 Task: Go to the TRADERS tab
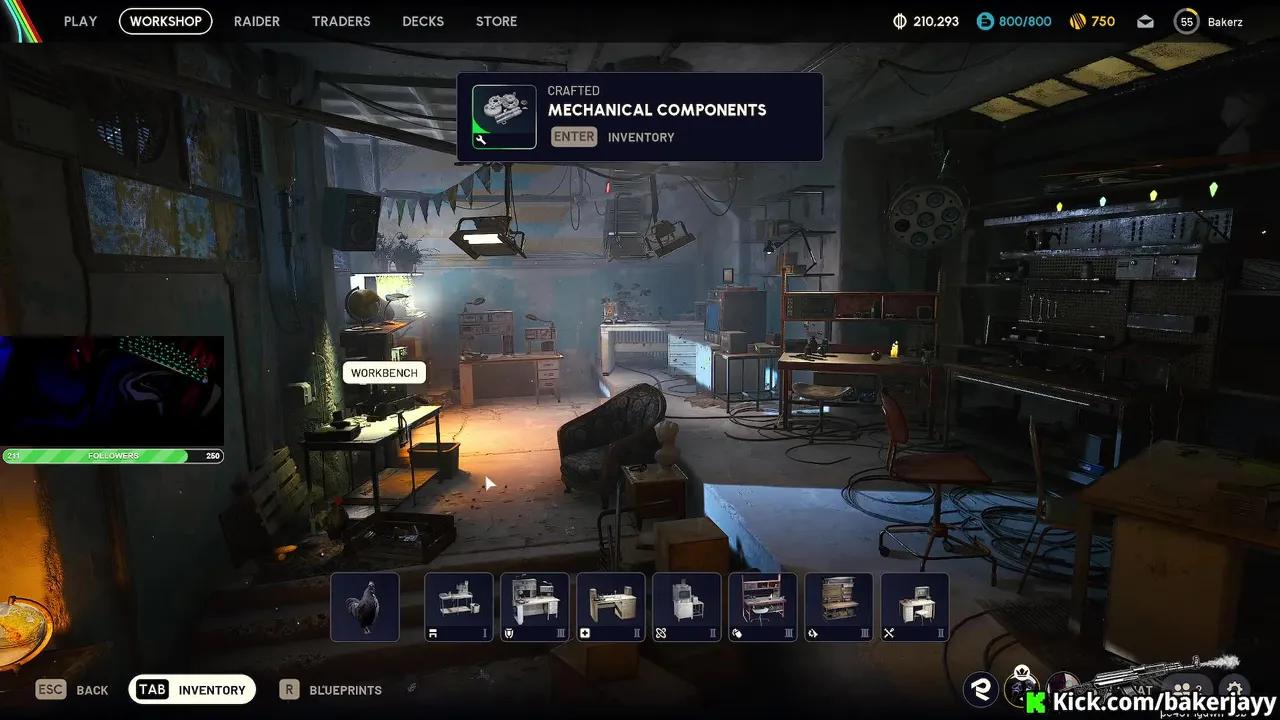tap(341, 21)
